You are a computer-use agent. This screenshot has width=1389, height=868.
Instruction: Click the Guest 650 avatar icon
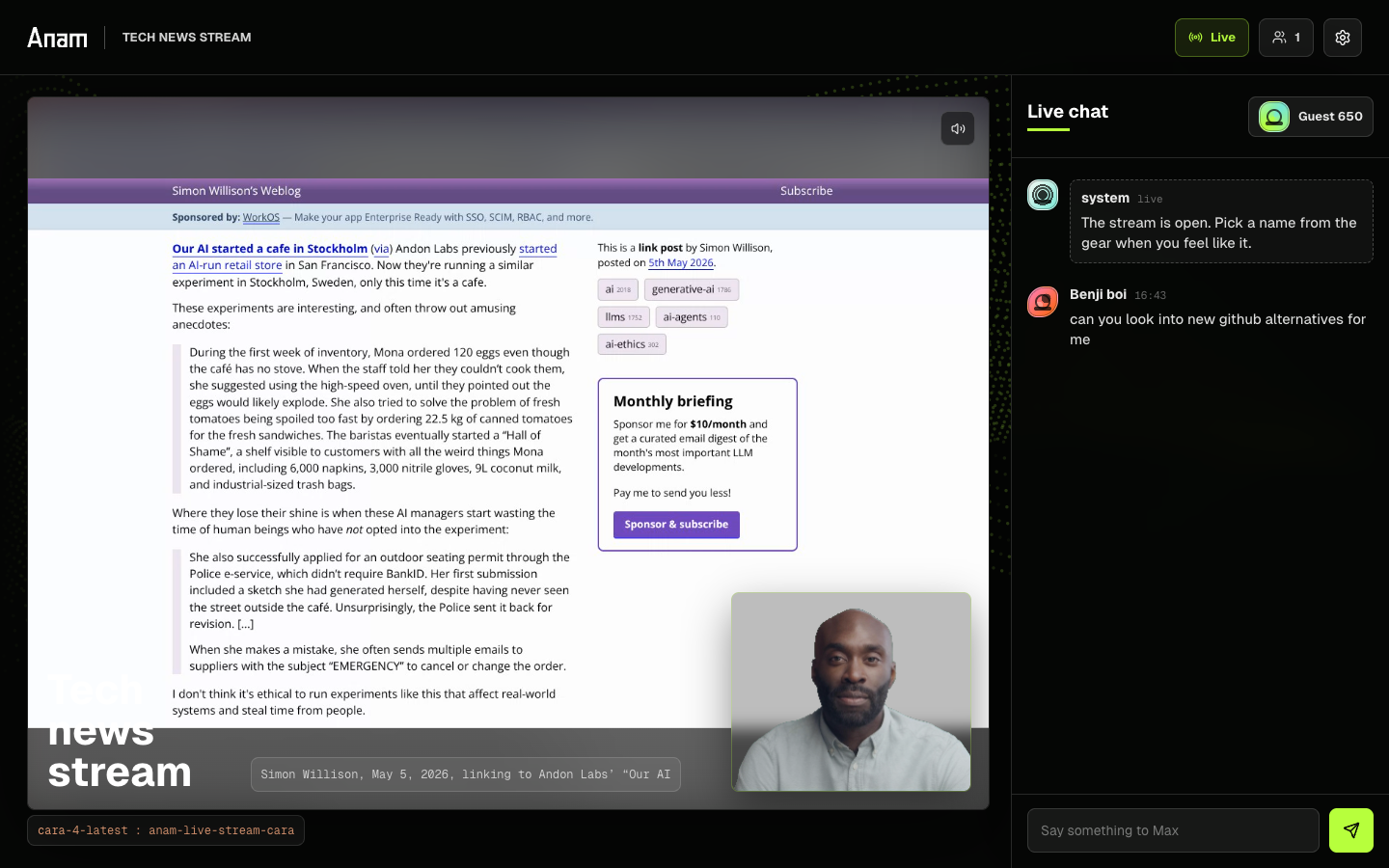point(1273,117)
